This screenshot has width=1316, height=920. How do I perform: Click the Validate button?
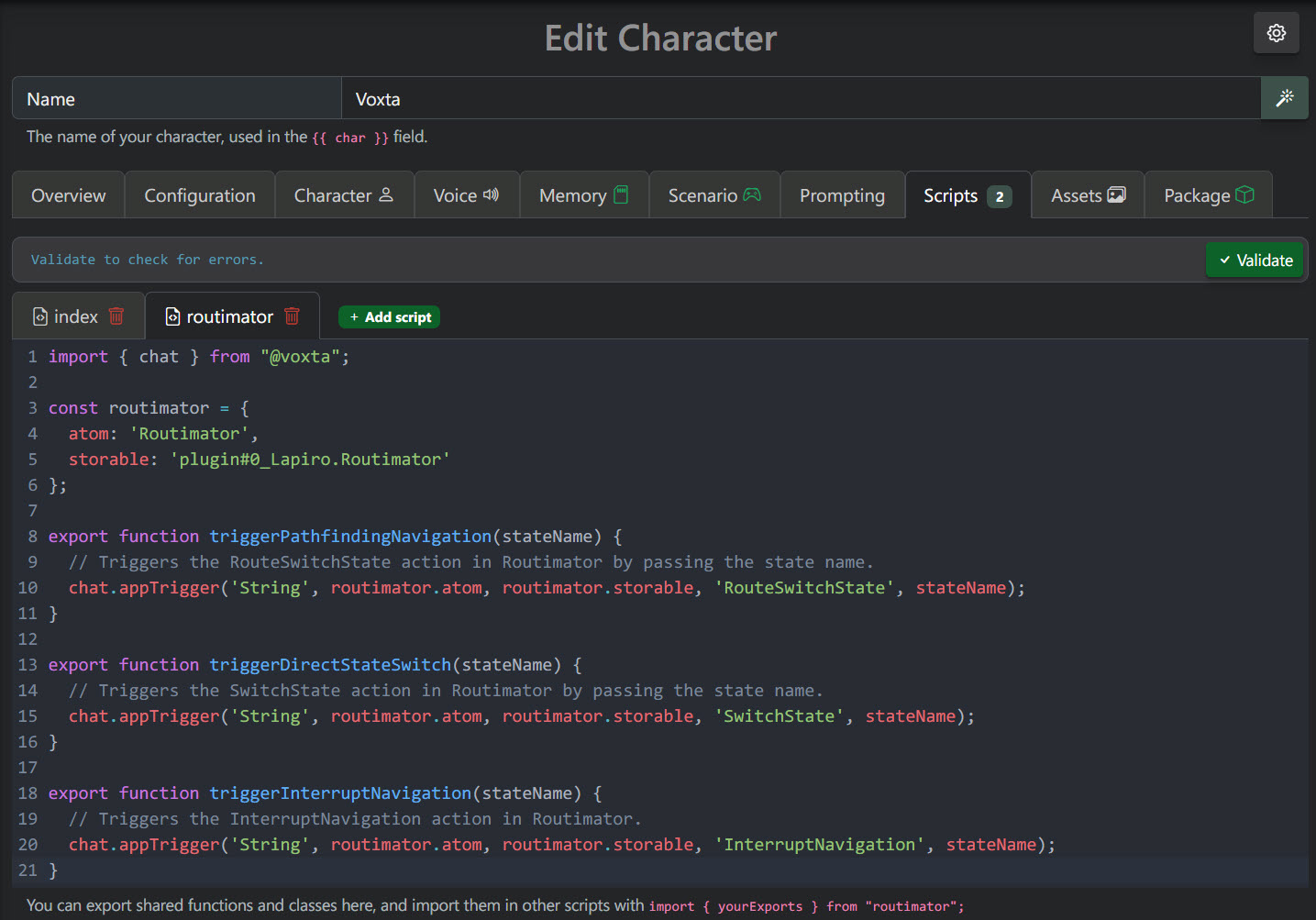point(1255,260)
